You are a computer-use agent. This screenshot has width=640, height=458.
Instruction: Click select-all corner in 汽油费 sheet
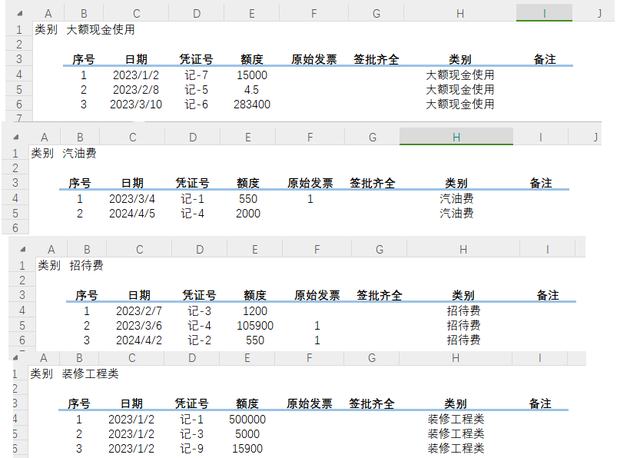16,137
